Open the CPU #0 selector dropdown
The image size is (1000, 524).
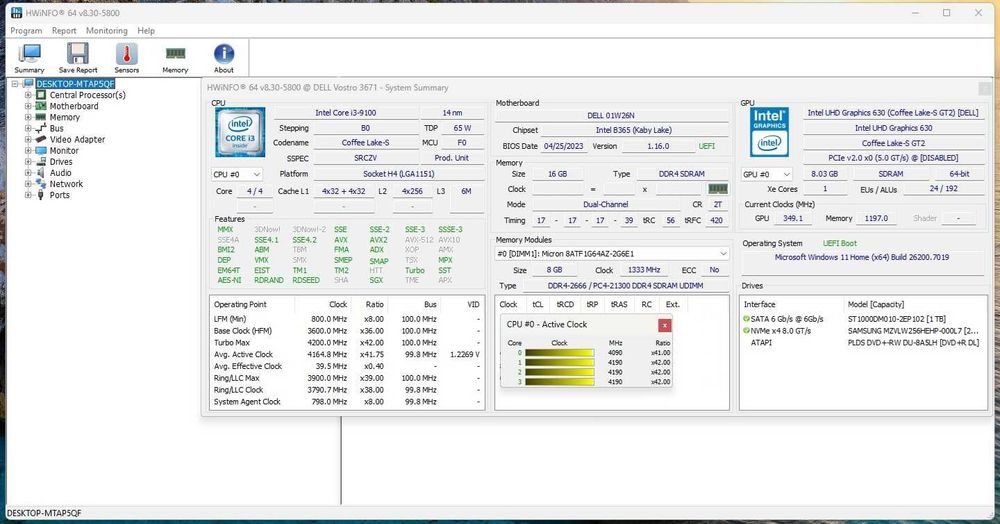pos(237,174)
